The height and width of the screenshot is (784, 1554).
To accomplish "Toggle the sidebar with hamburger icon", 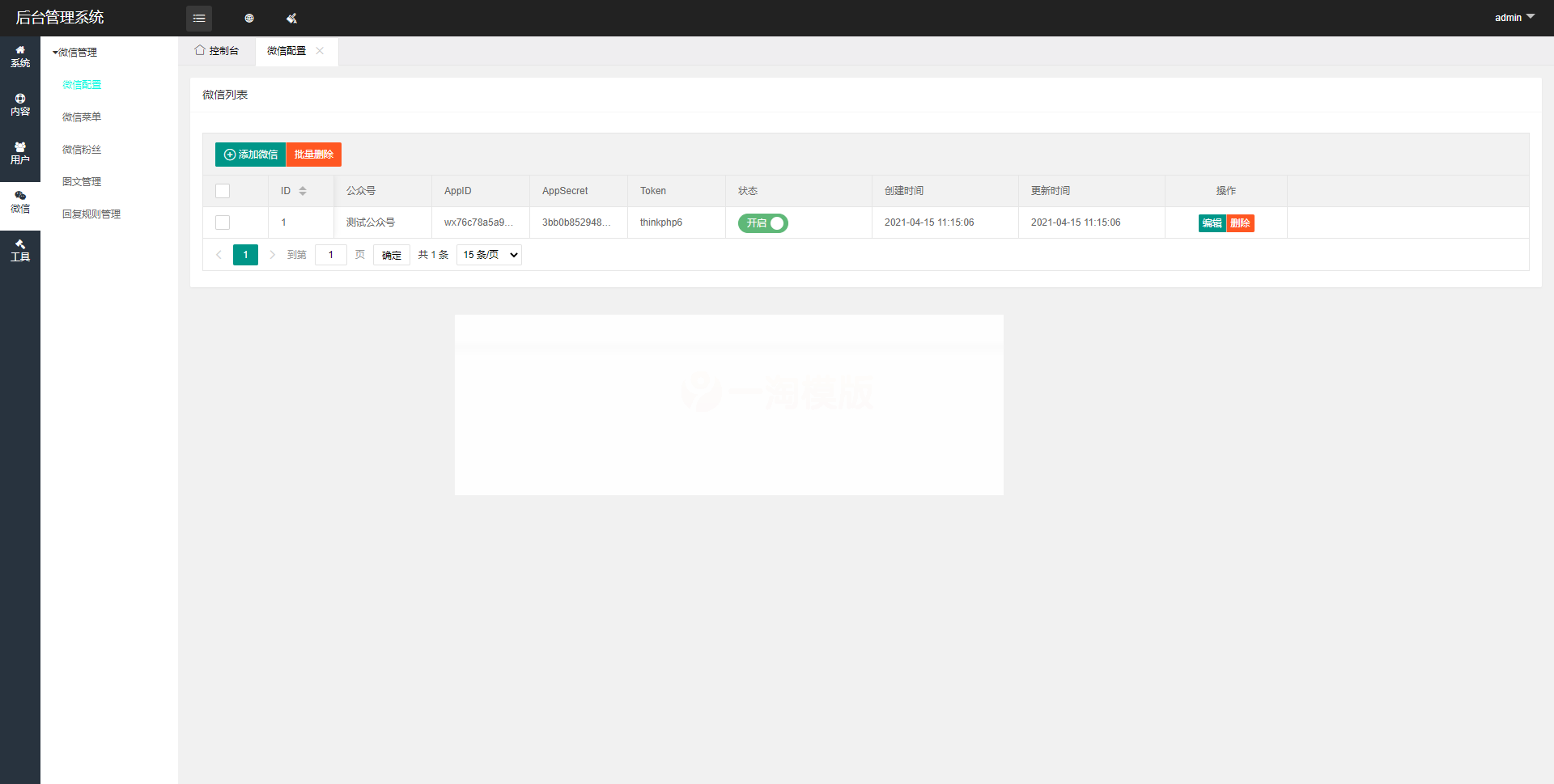I will (199, 18).
